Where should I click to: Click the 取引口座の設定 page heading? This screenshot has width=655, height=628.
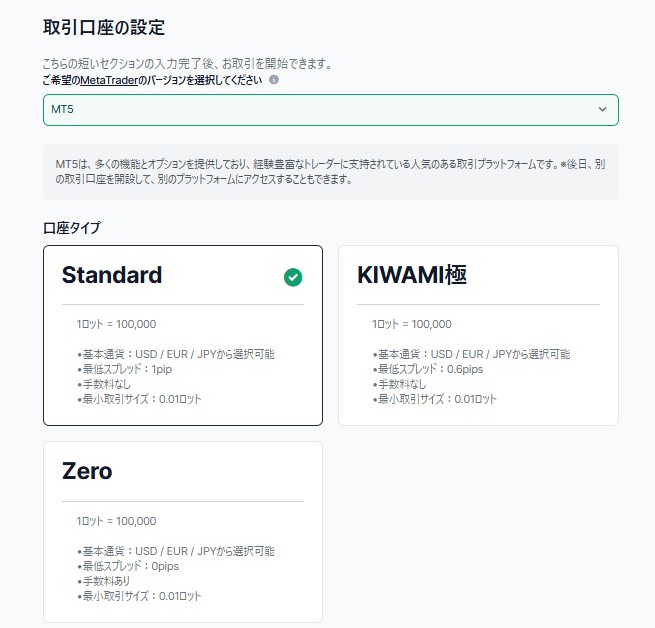point(104,27)
